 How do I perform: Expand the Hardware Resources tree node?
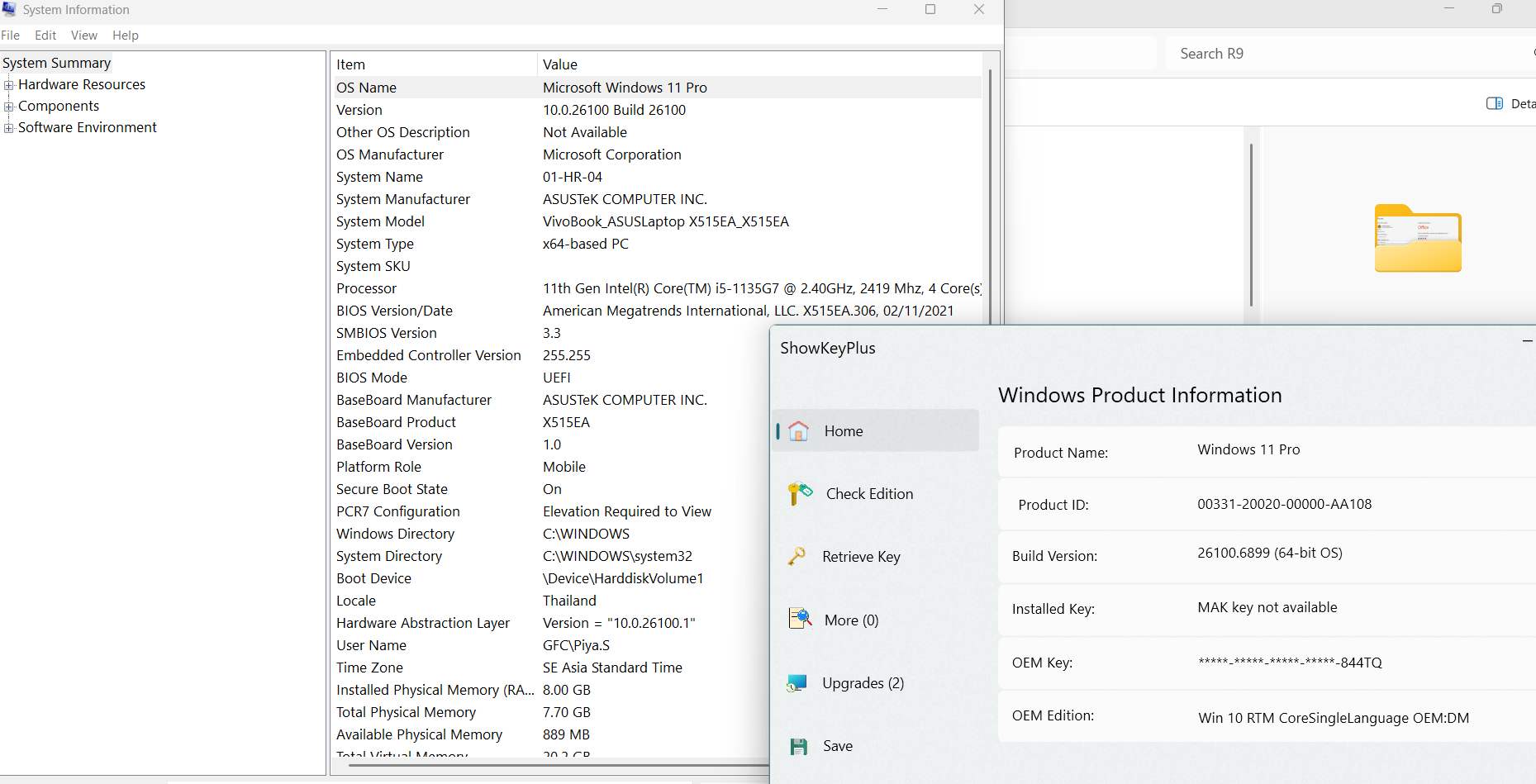coord(9,85)
